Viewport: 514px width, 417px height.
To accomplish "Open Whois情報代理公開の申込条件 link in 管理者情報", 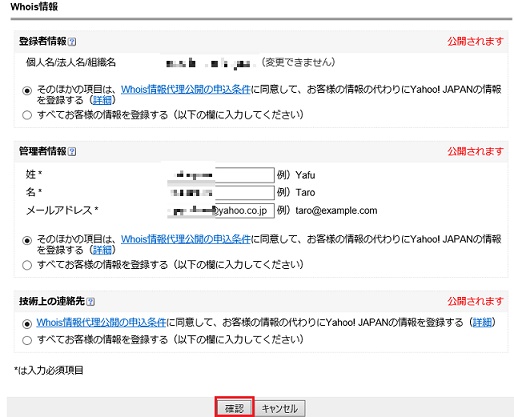I will [185, 239].
